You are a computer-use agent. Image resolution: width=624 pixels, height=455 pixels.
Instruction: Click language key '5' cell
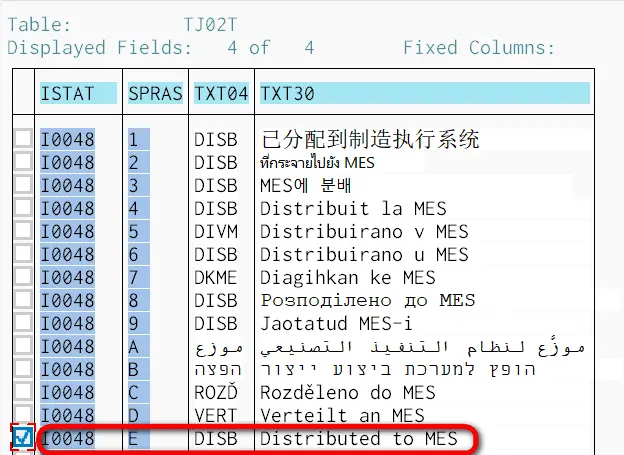point(138,232)
